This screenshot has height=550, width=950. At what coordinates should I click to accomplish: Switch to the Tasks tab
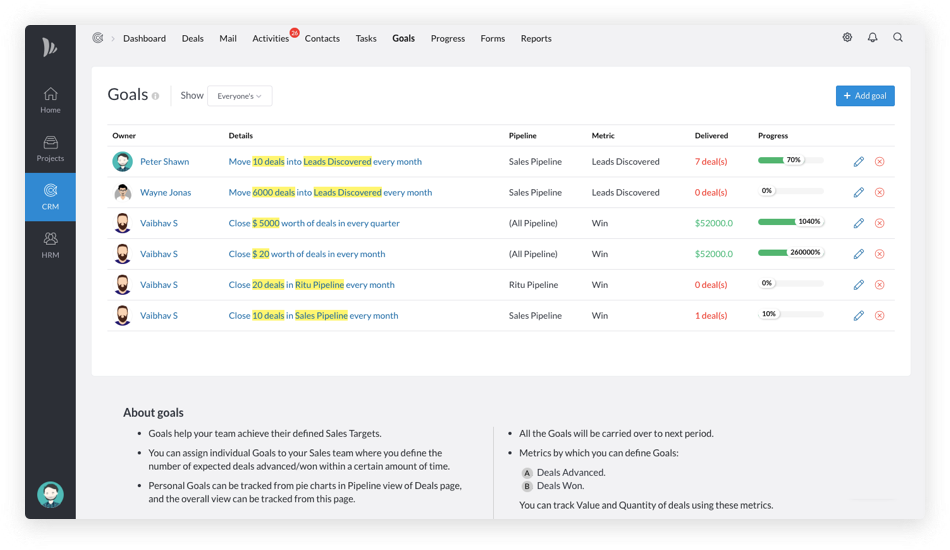coord(366,38)
